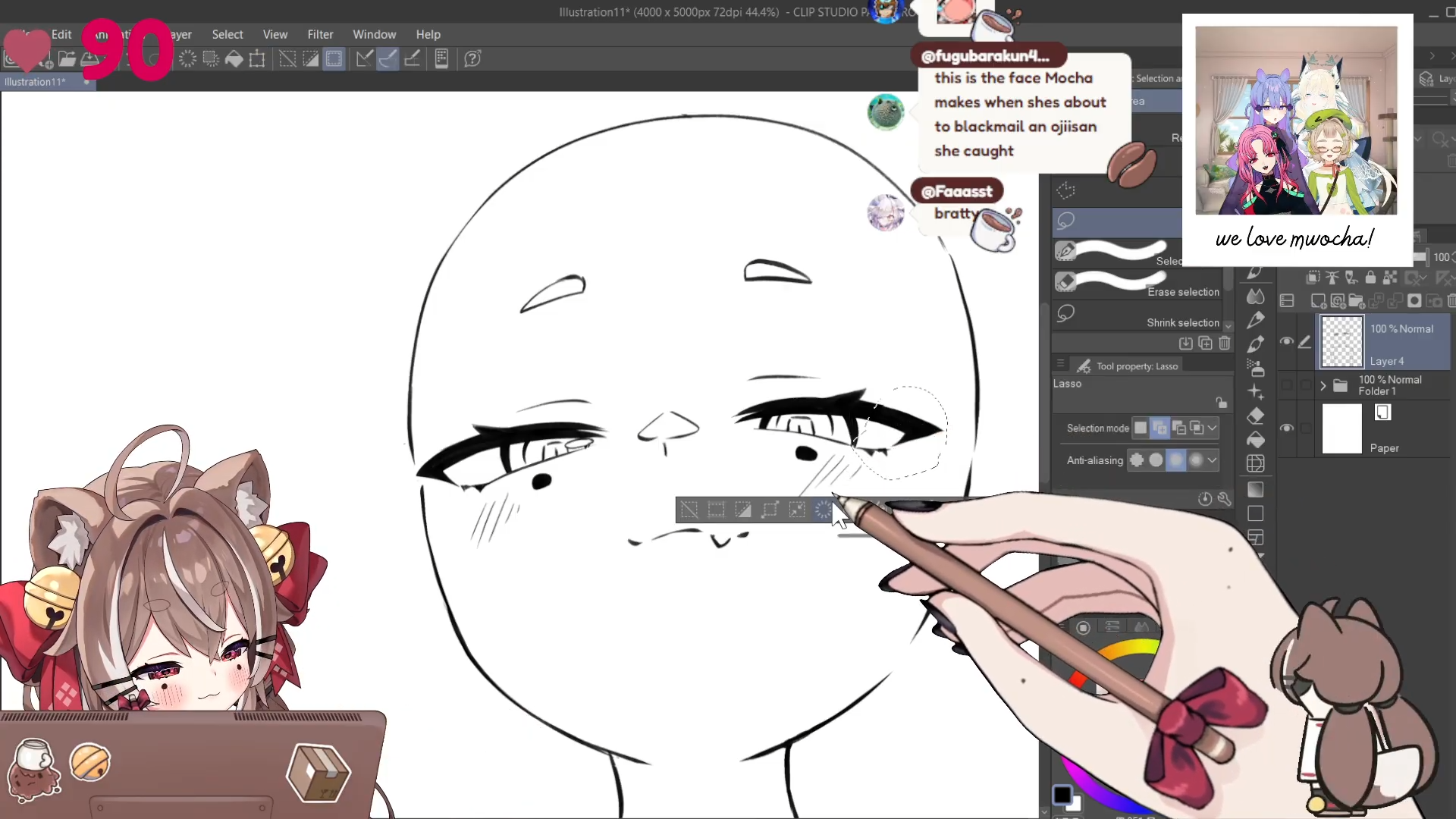Viewport: 1456px width, 819px height.
Task: Open the Anti-aliasing options dropdown
Action: tap(1213, 460)
